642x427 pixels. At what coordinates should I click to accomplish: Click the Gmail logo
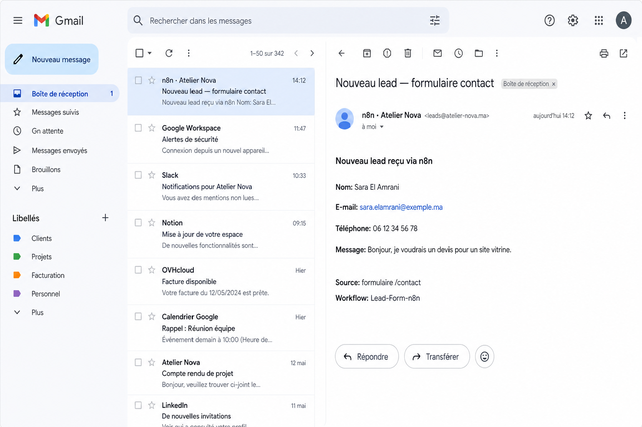59,20
